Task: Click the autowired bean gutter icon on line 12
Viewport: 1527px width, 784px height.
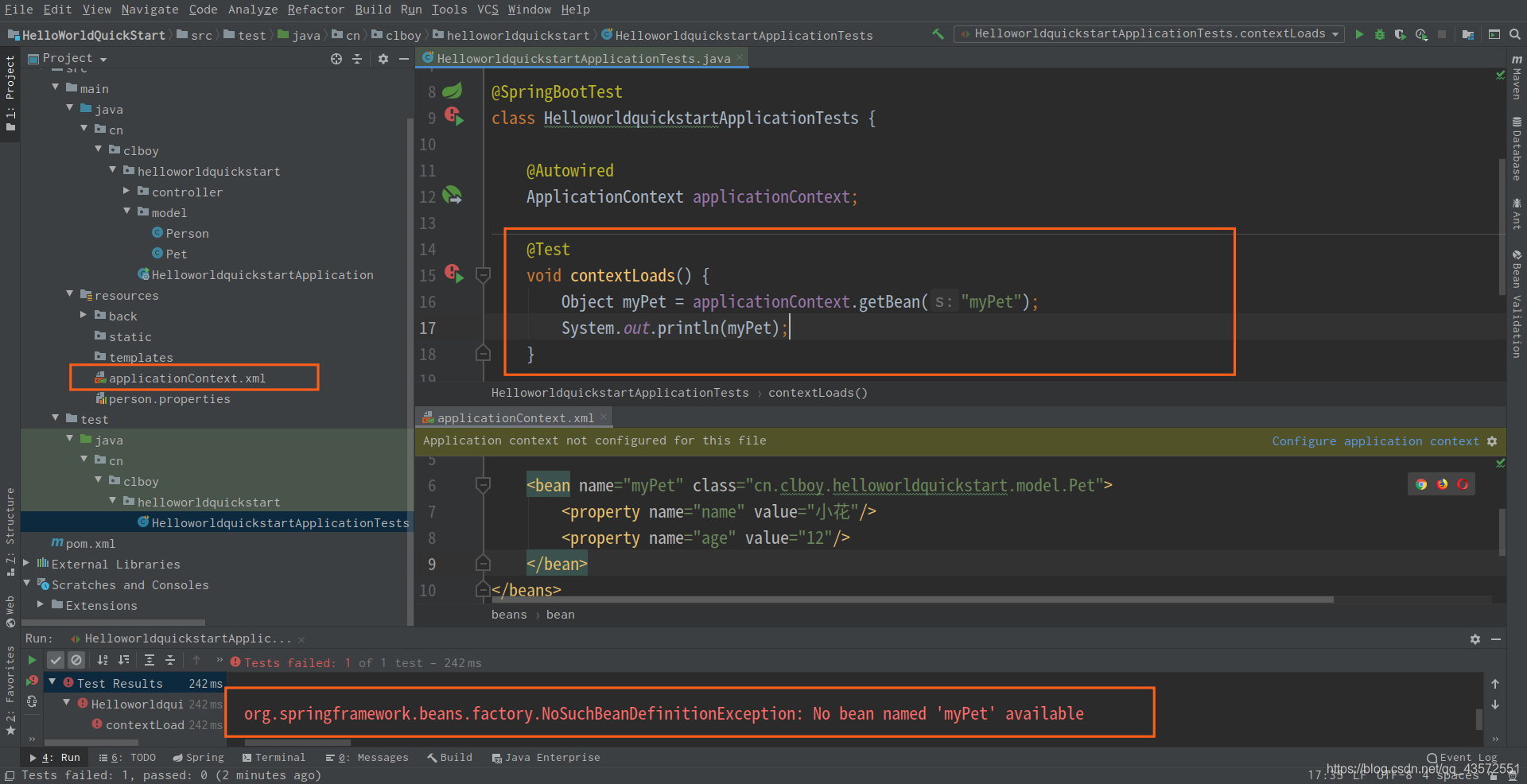Action: [x=453, y=195]
